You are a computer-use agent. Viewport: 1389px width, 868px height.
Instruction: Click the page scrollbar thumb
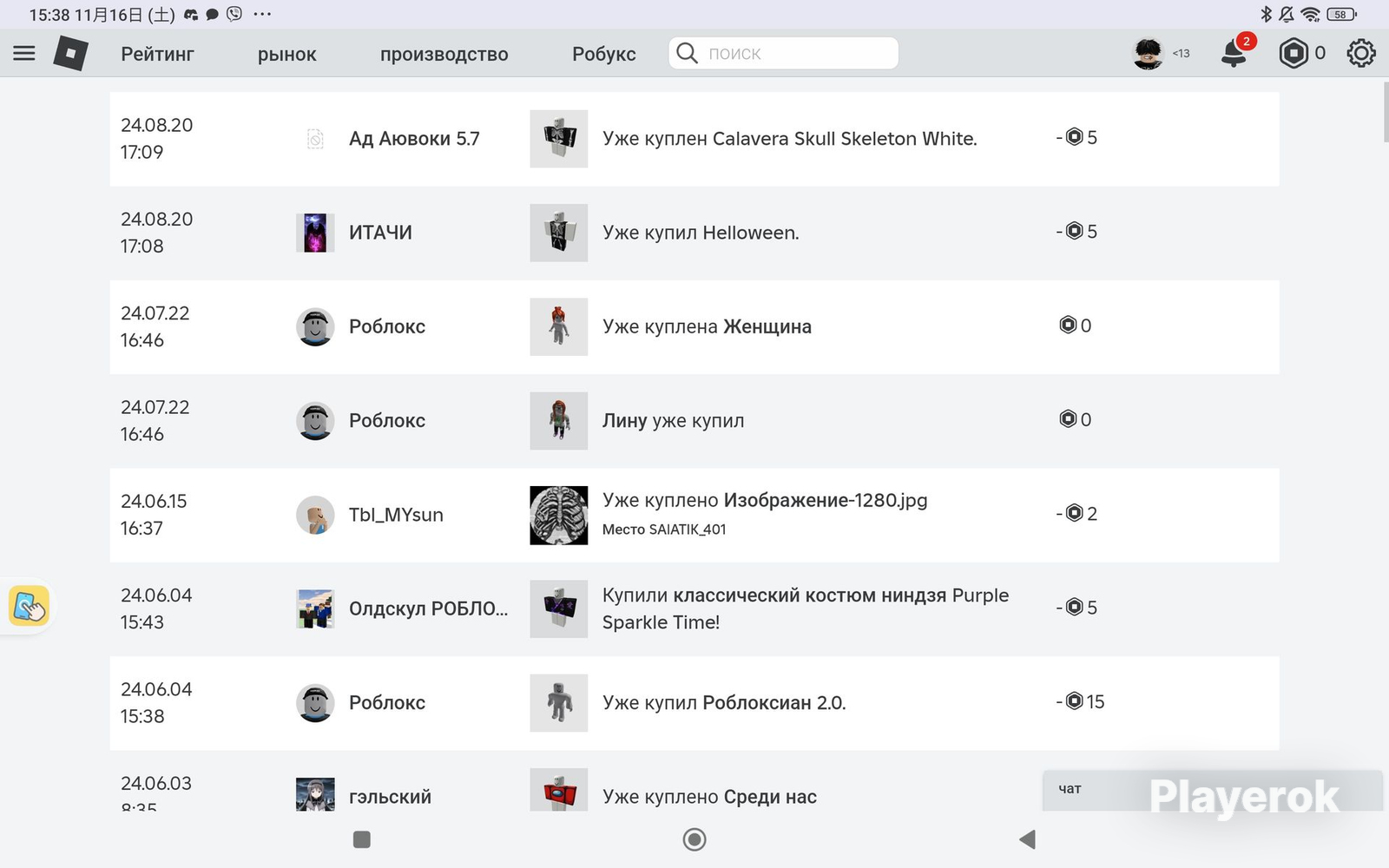[1385, 114]
